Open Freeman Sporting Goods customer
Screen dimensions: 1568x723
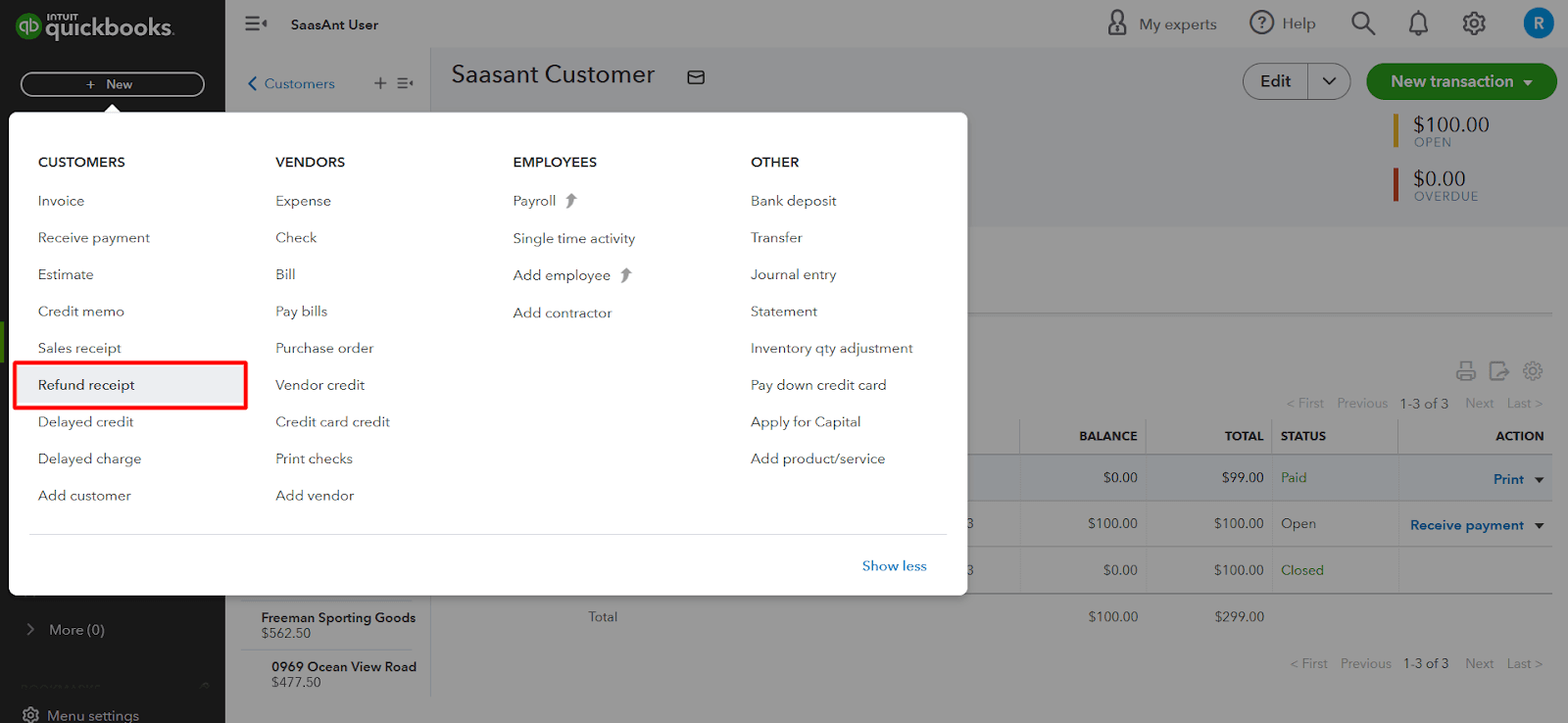pyautogui.click(x=338, y=618)
